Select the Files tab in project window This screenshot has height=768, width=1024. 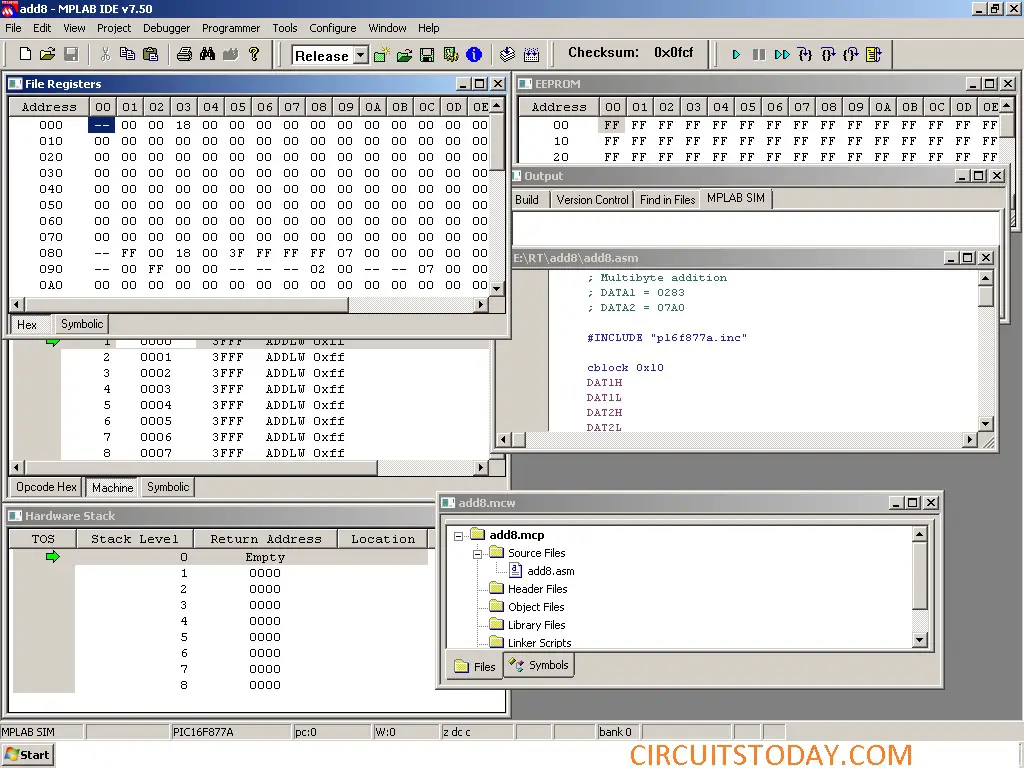coord(475,667)
